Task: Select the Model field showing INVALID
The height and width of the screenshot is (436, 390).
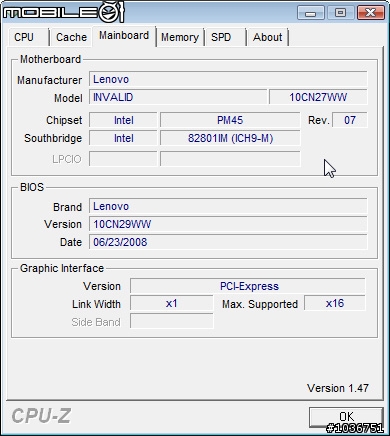Action: pyautogui.click(x=178, y=97)
